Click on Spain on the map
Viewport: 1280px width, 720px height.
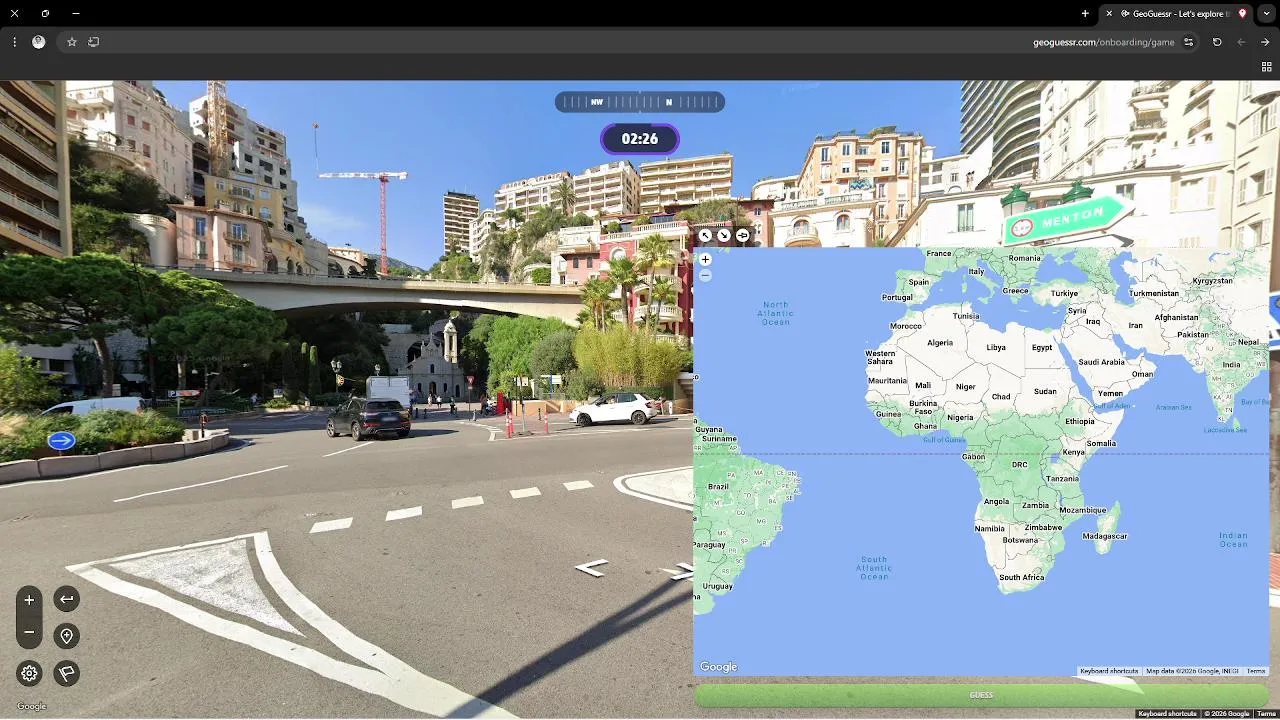[918, 282]
